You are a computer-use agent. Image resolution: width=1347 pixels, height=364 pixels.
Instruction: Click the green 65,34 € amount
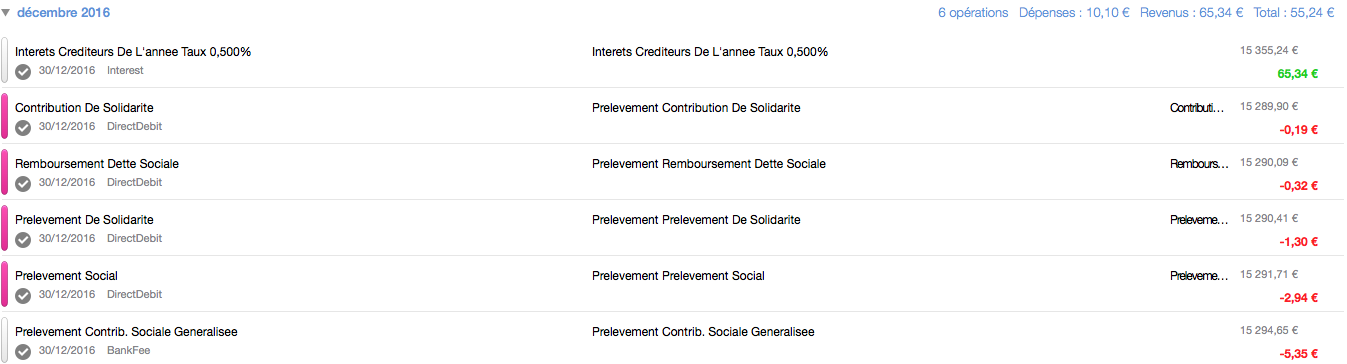(x=1298, y=73)
